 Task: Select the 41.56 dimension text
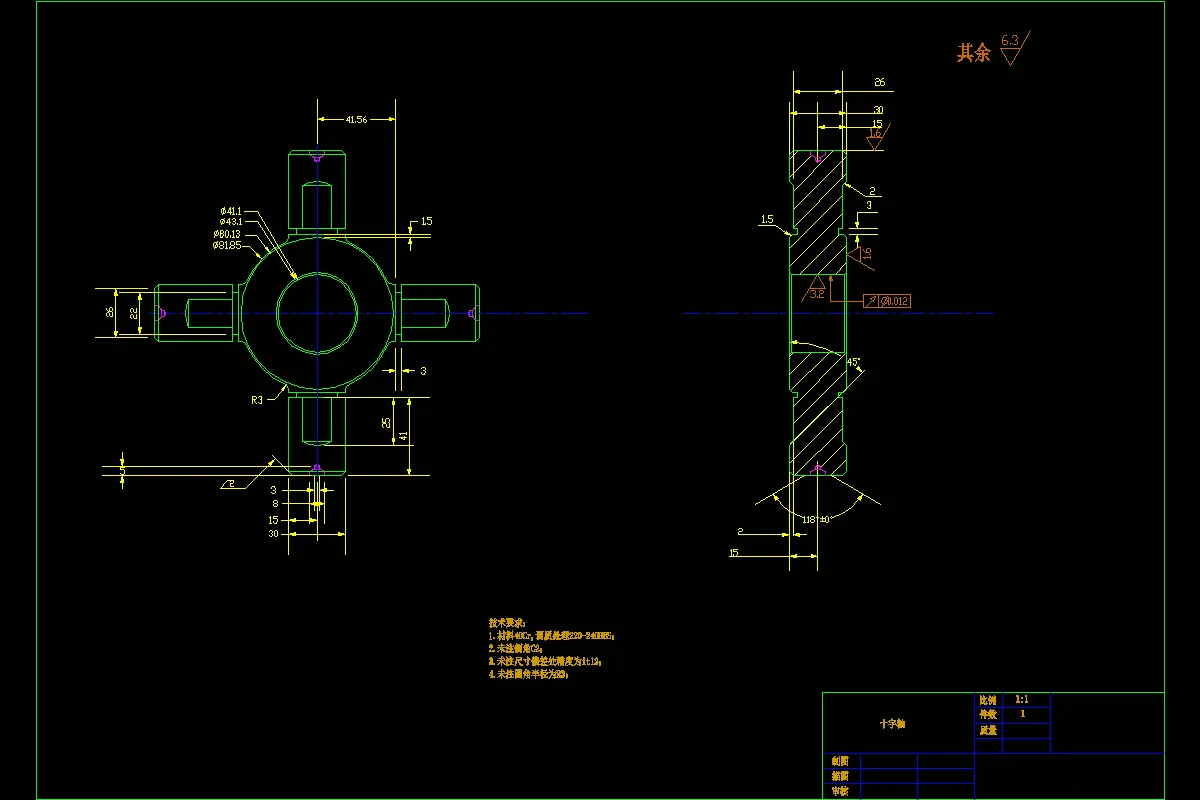coord(355,119)
